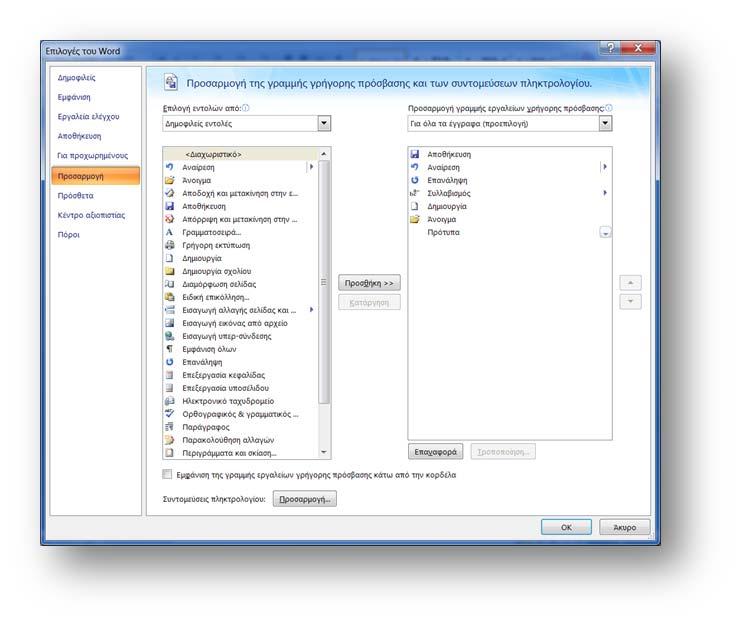The width and height of the screenshot is (739, 624).
Task: Click save icon beside Αποθήκευση in right toolbar list
Action: click(x=415, y=154)
